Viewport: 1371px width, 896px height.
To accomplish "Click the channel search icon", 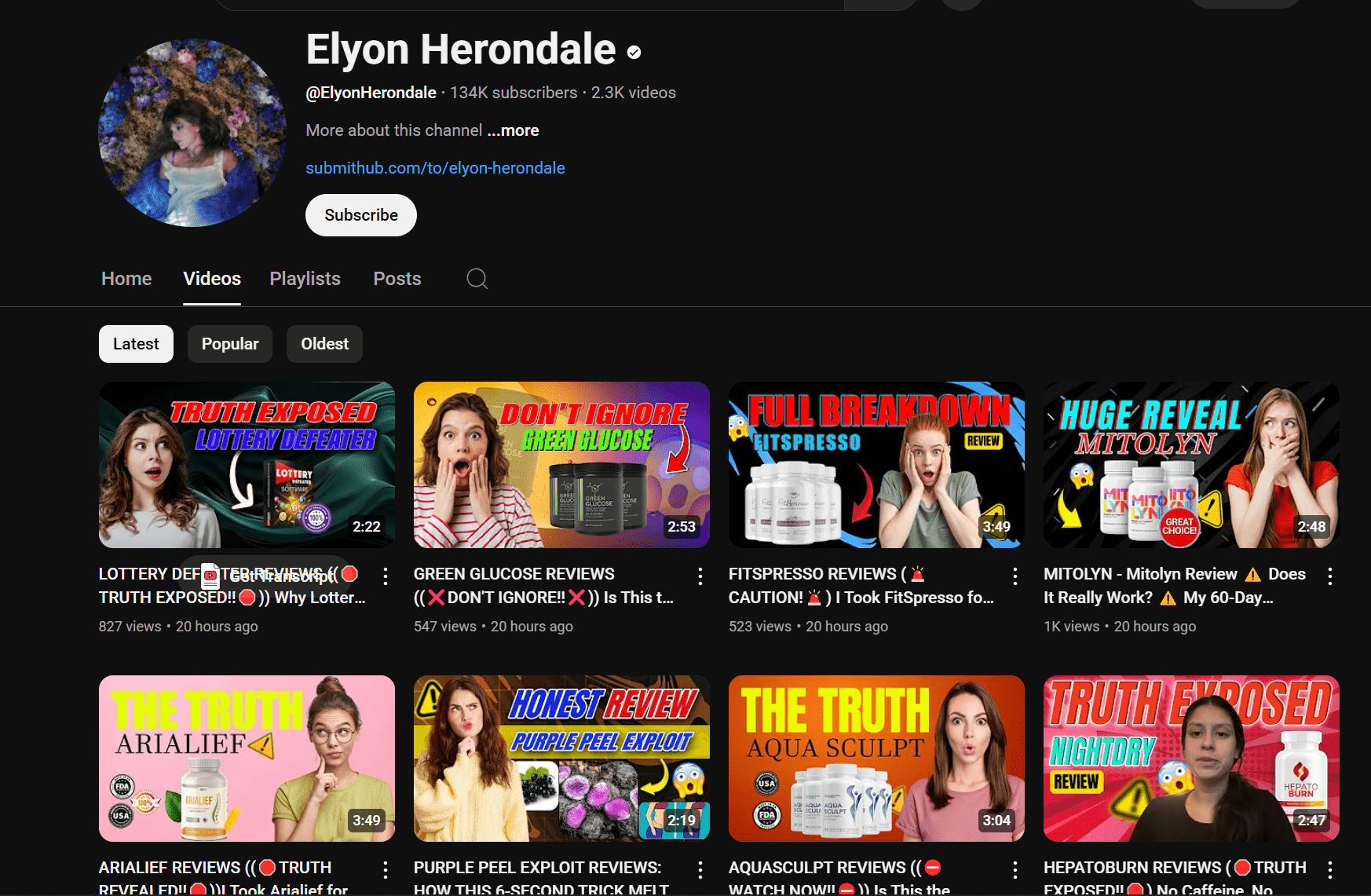I will tap(476, 279).
